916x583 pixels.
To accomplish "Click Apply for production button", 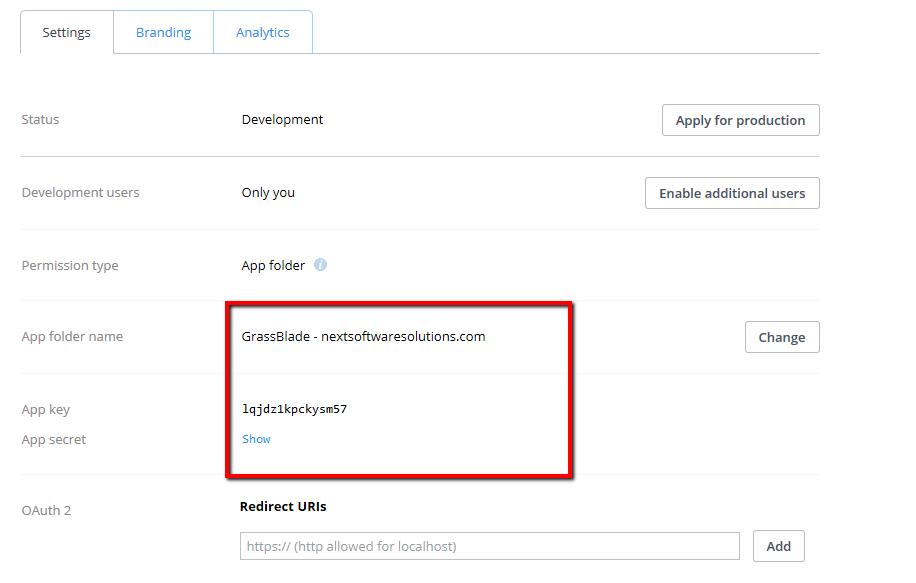I will 741,120.
